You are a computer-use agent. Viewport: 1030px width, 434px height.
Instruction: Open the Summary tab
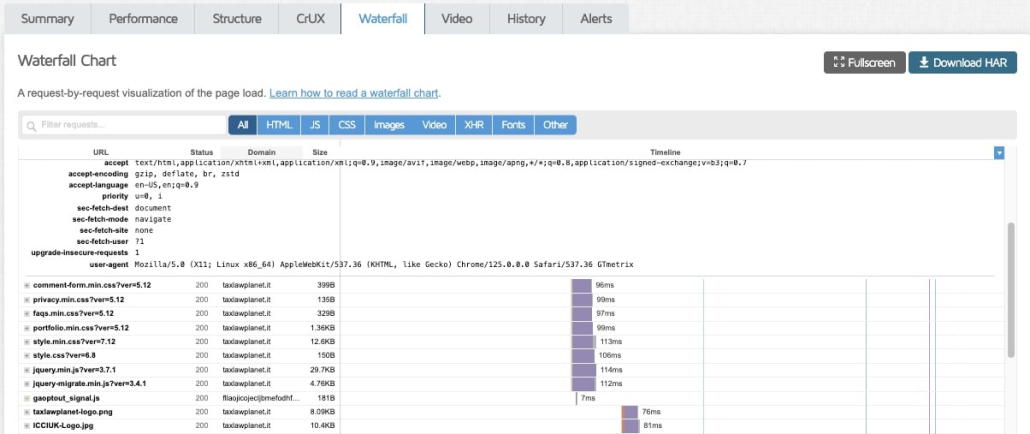coord(46,19)
